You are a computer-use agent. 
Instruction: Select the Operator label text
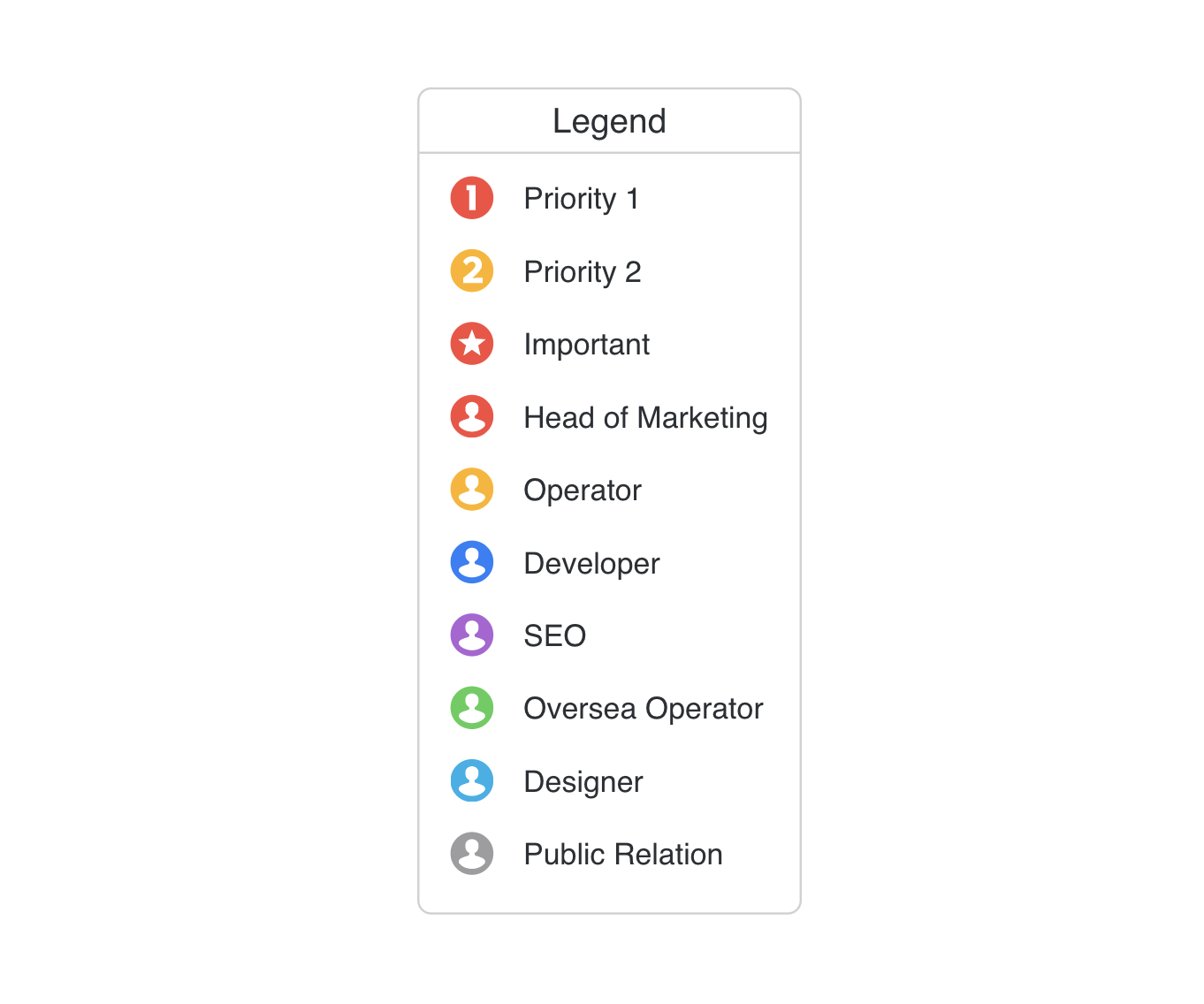583,491
